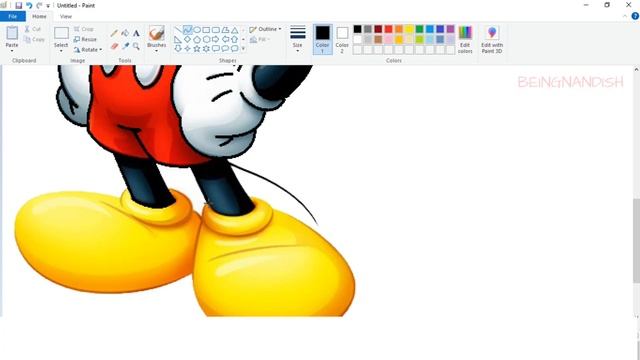
Task: Choose the Oval shape
Action: pos(197,30)
